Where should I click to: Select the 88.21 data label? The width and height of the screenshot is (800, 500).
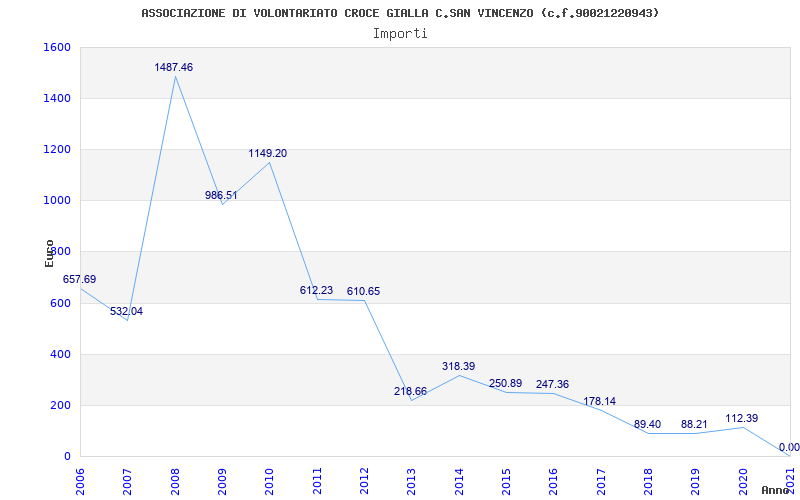click(x=694, y=424)
